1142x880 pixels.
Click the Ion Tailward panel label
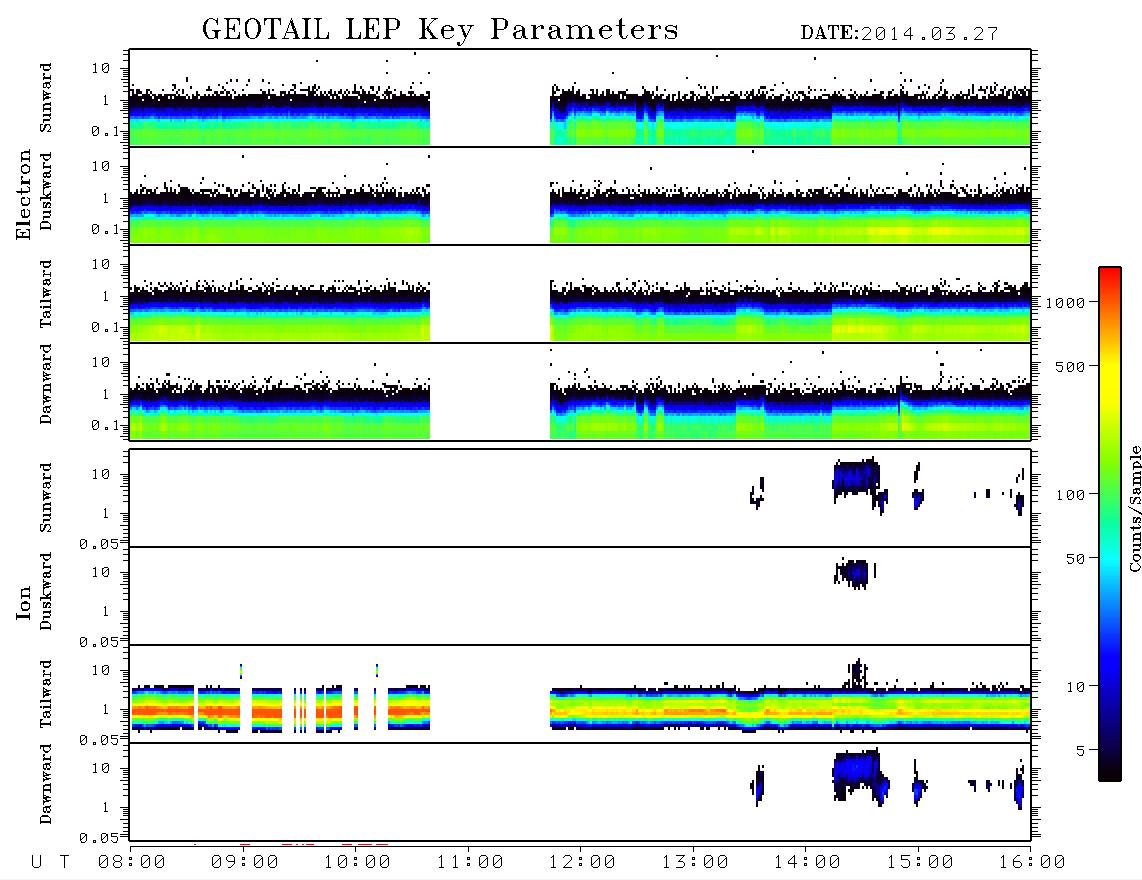pyautogui.click(x=46, y=694)
